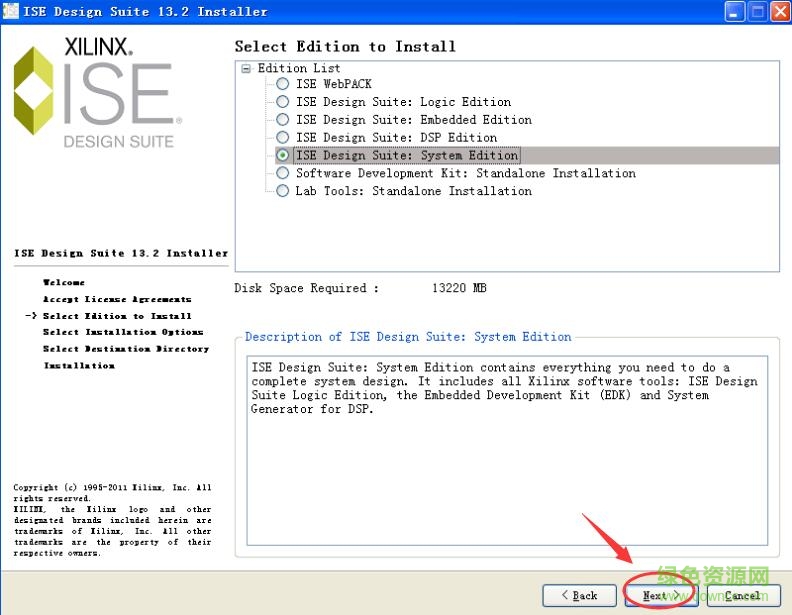792x615 pixels.
Task: Go back with the Back button
Action: [x=579, y=595]
